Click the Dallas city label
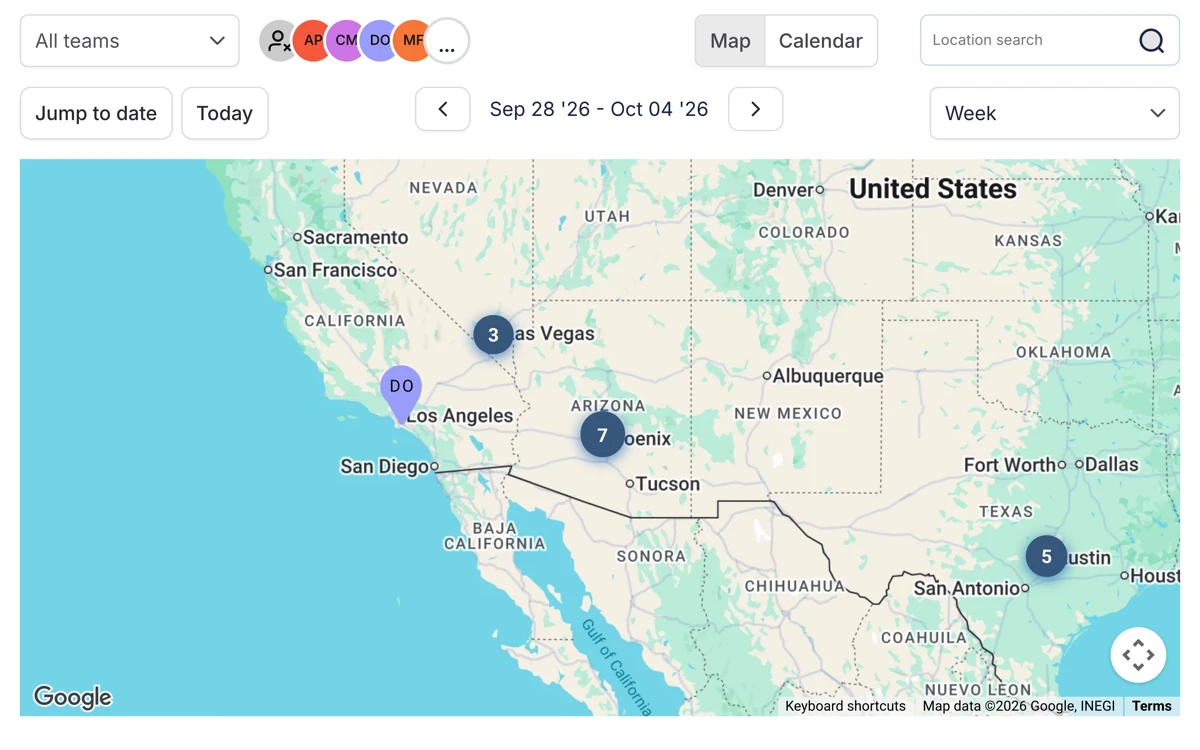 (x=1112, y=464)
